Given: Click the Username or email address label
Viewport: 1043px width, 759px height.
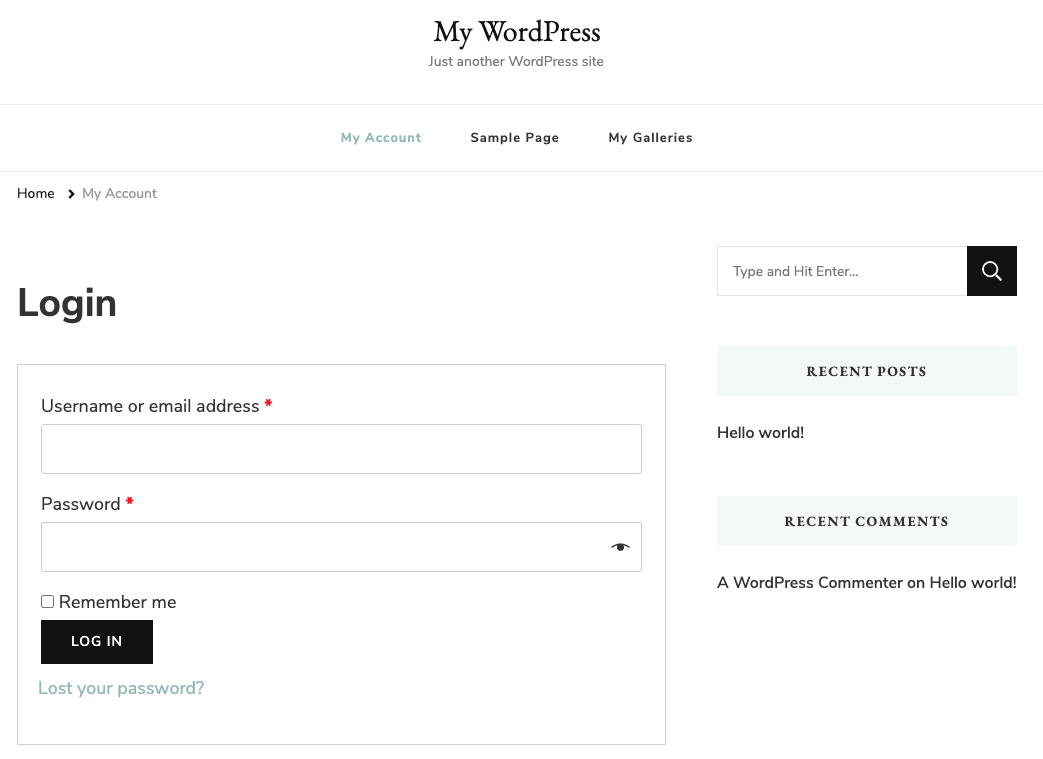Looking at the screenshot, I should point(150,406).
